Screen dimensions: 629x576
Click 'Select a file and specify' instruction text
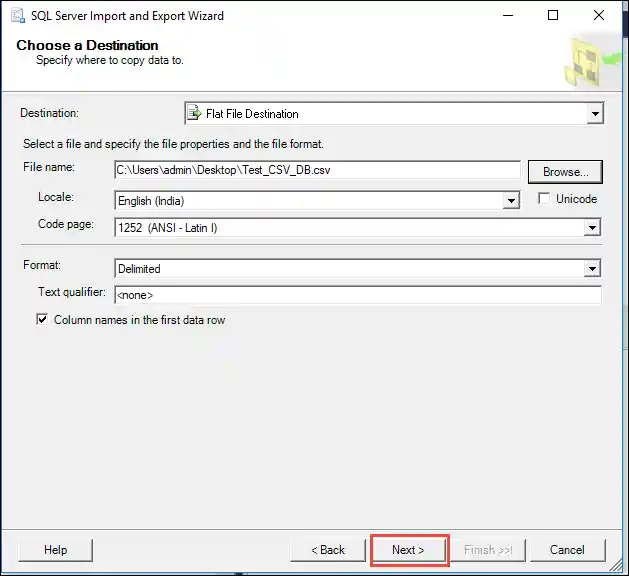pyautogui.click(x=173, y=144)
